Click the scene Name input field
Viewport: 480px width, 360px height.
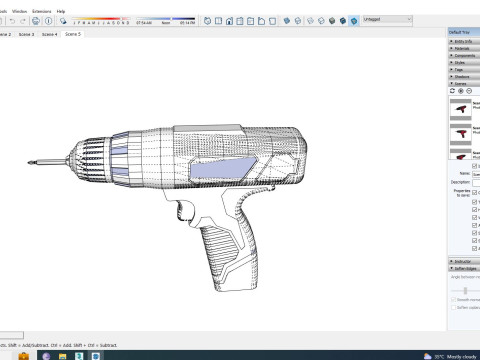click(x=476, y=174)
